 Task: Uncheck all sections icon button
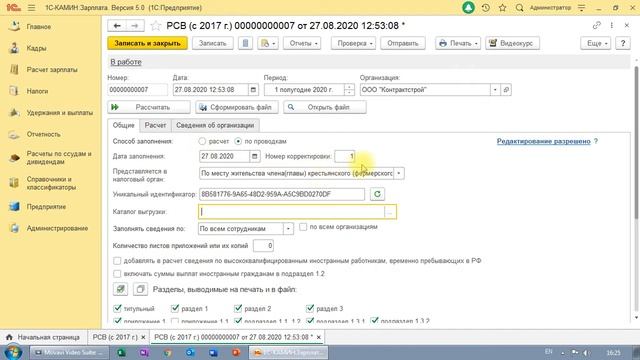tap(140, 289)
